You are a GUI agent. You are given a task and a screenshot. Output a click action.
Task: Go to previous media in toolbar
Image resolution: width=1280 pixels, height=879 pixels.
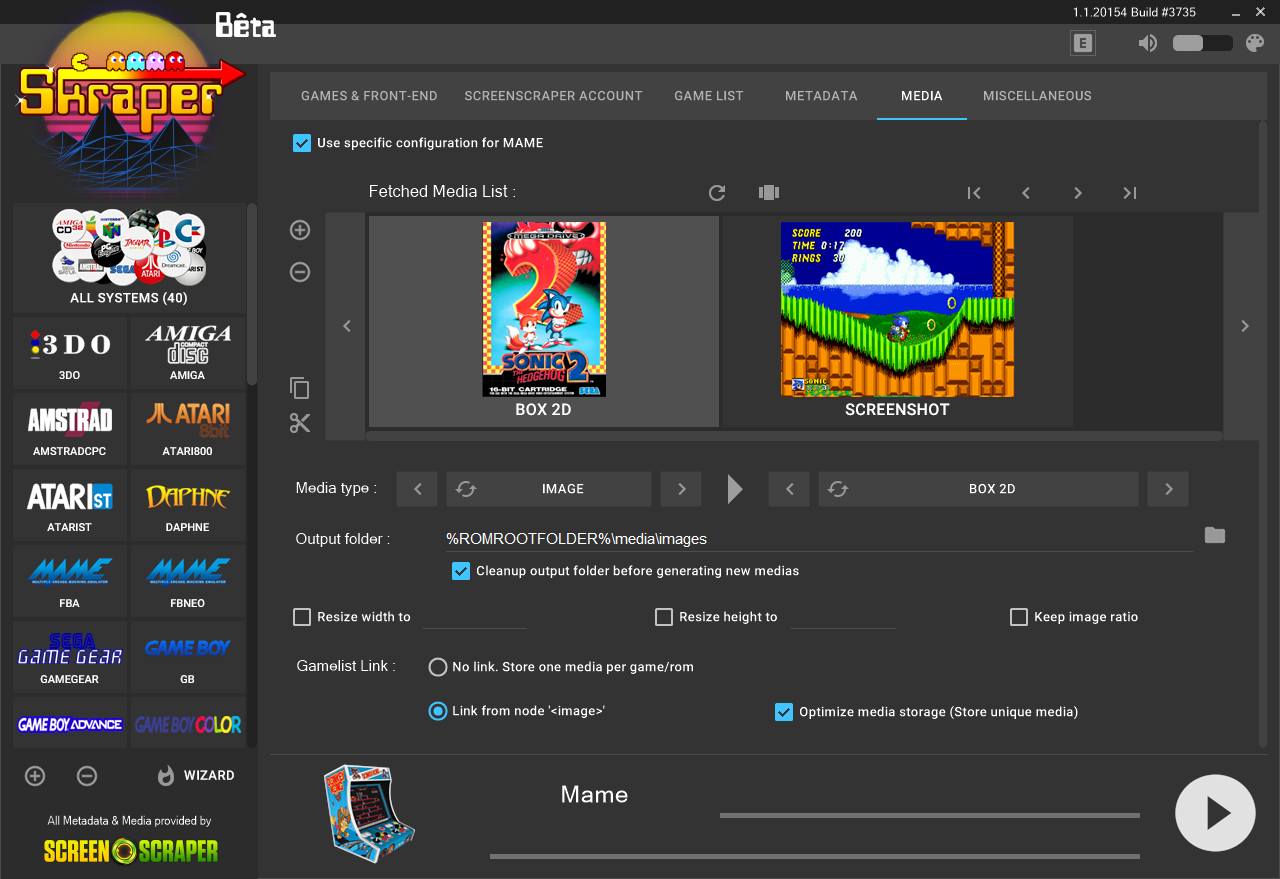click(1026, 193)
